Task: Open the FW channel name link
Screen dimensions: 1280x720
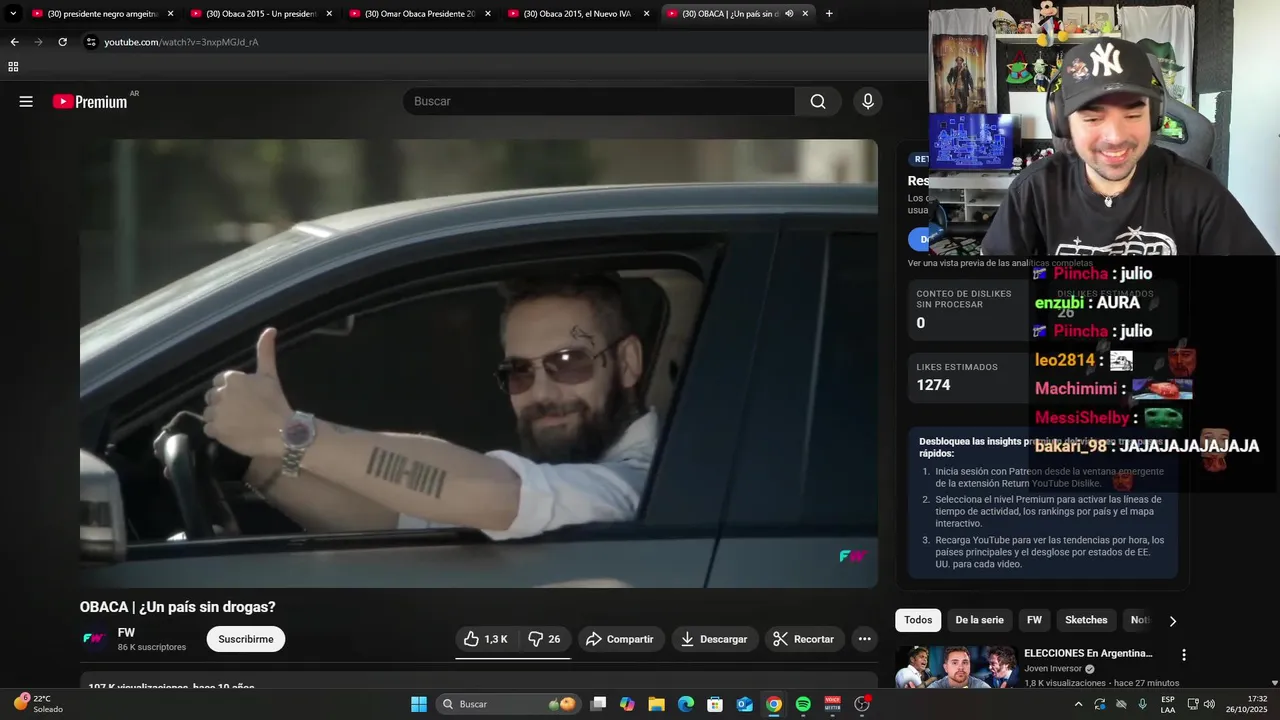Action: pyautogui.click(x=126, y=632)
